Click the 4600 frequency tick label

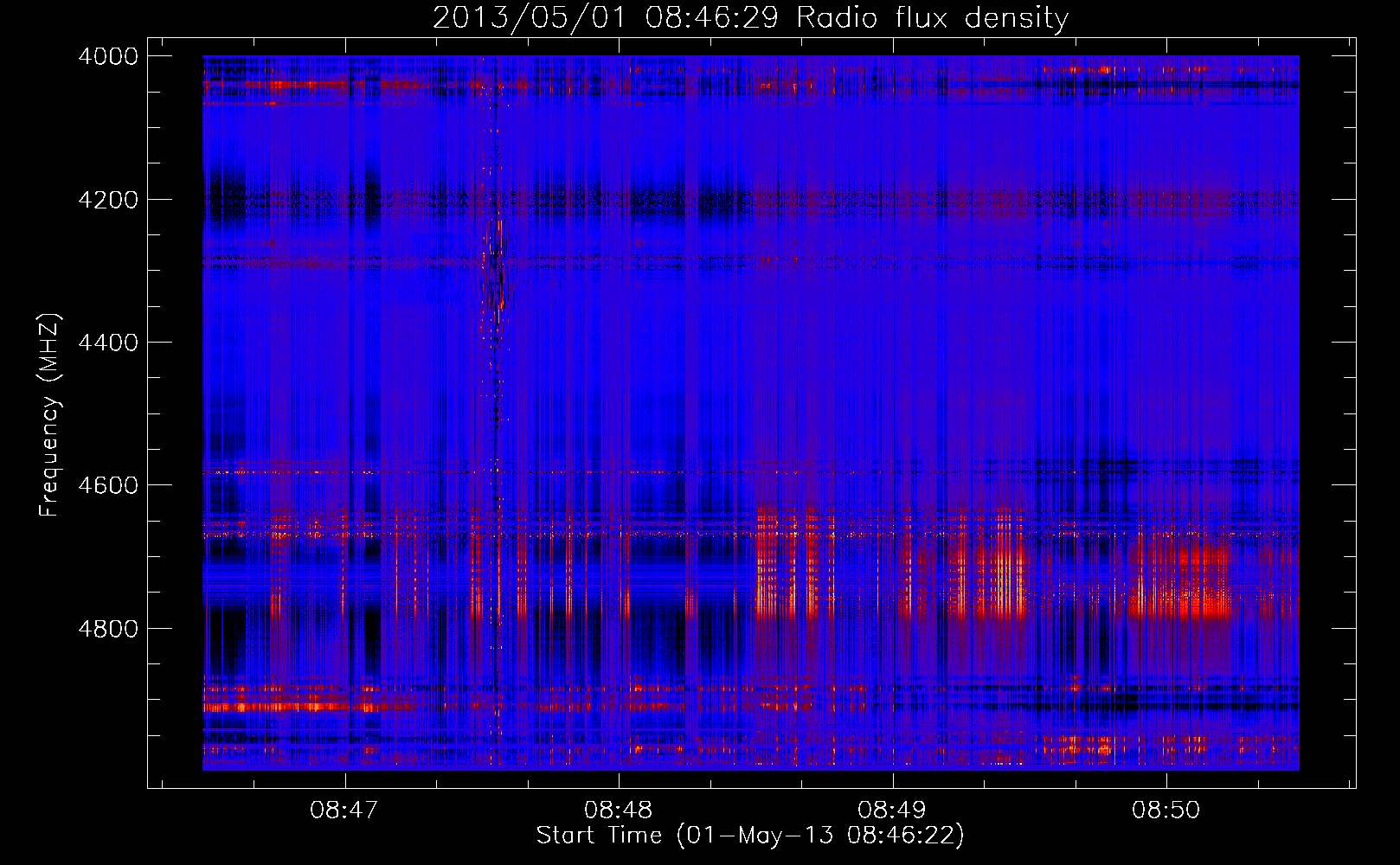[x=108, y=485]
